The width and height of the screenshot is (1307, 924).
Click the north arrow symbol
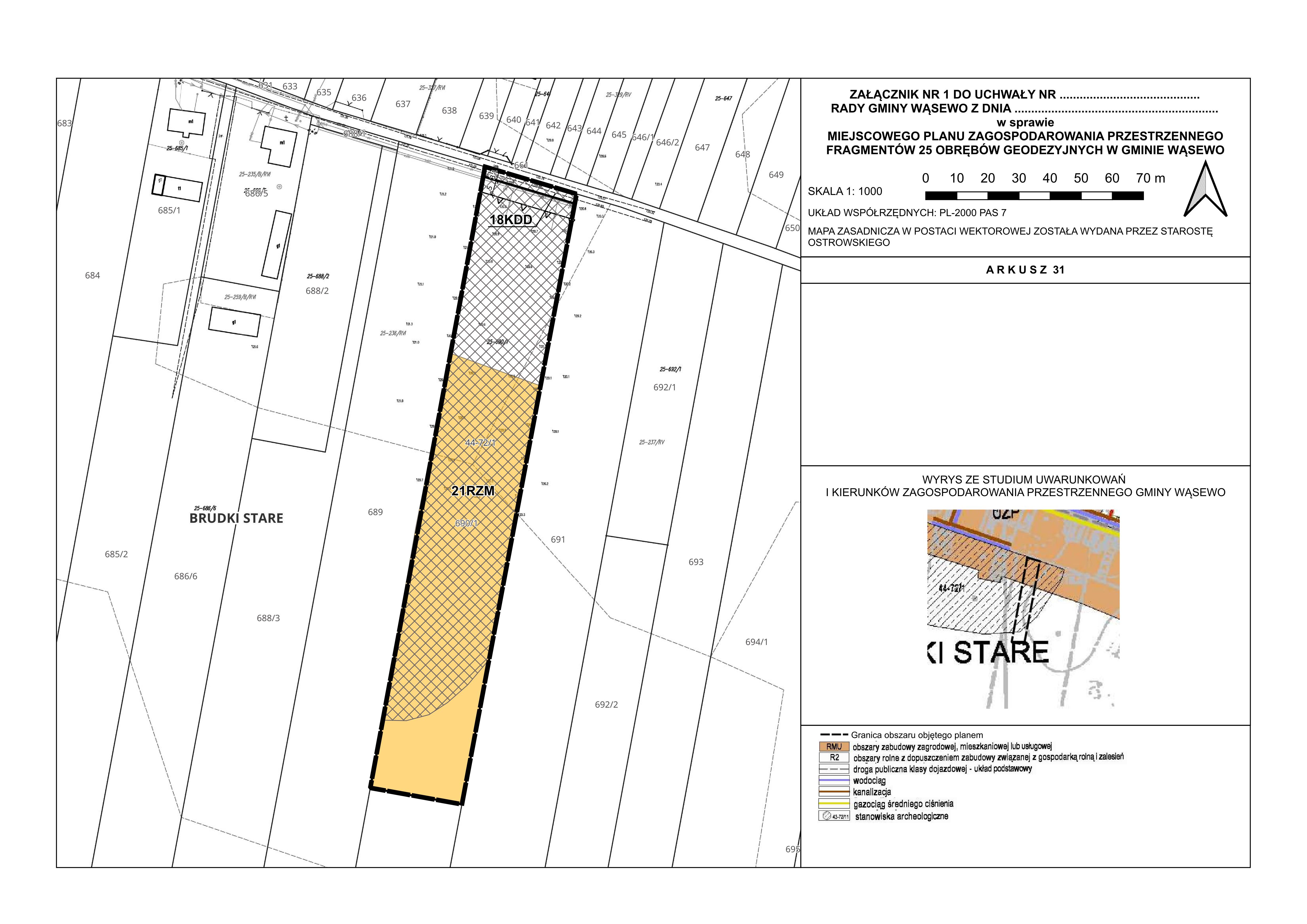[x=1205, y=190]
